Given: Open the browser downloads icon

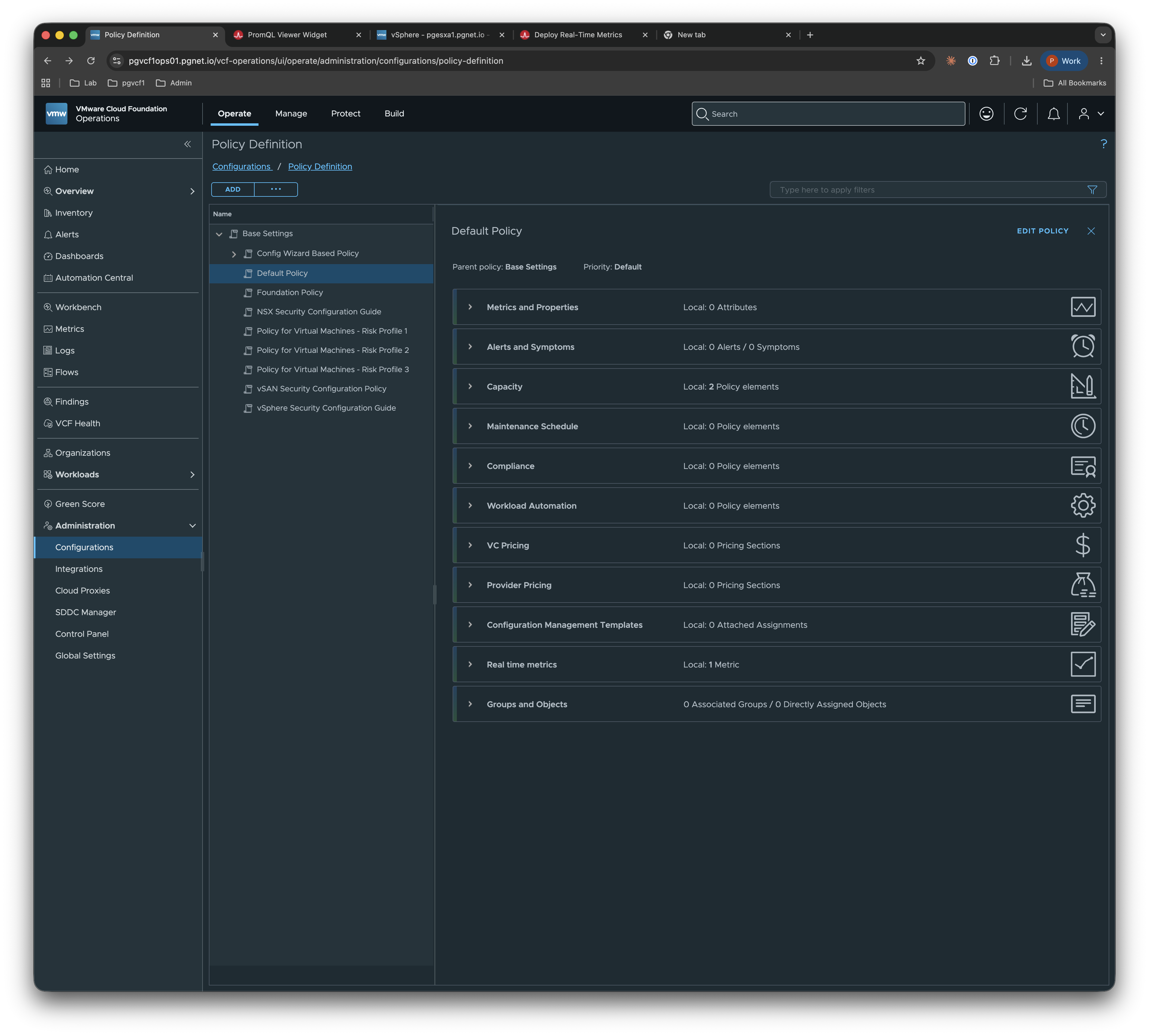Looking at the screenshot, I should click(x=1027, y=61).
